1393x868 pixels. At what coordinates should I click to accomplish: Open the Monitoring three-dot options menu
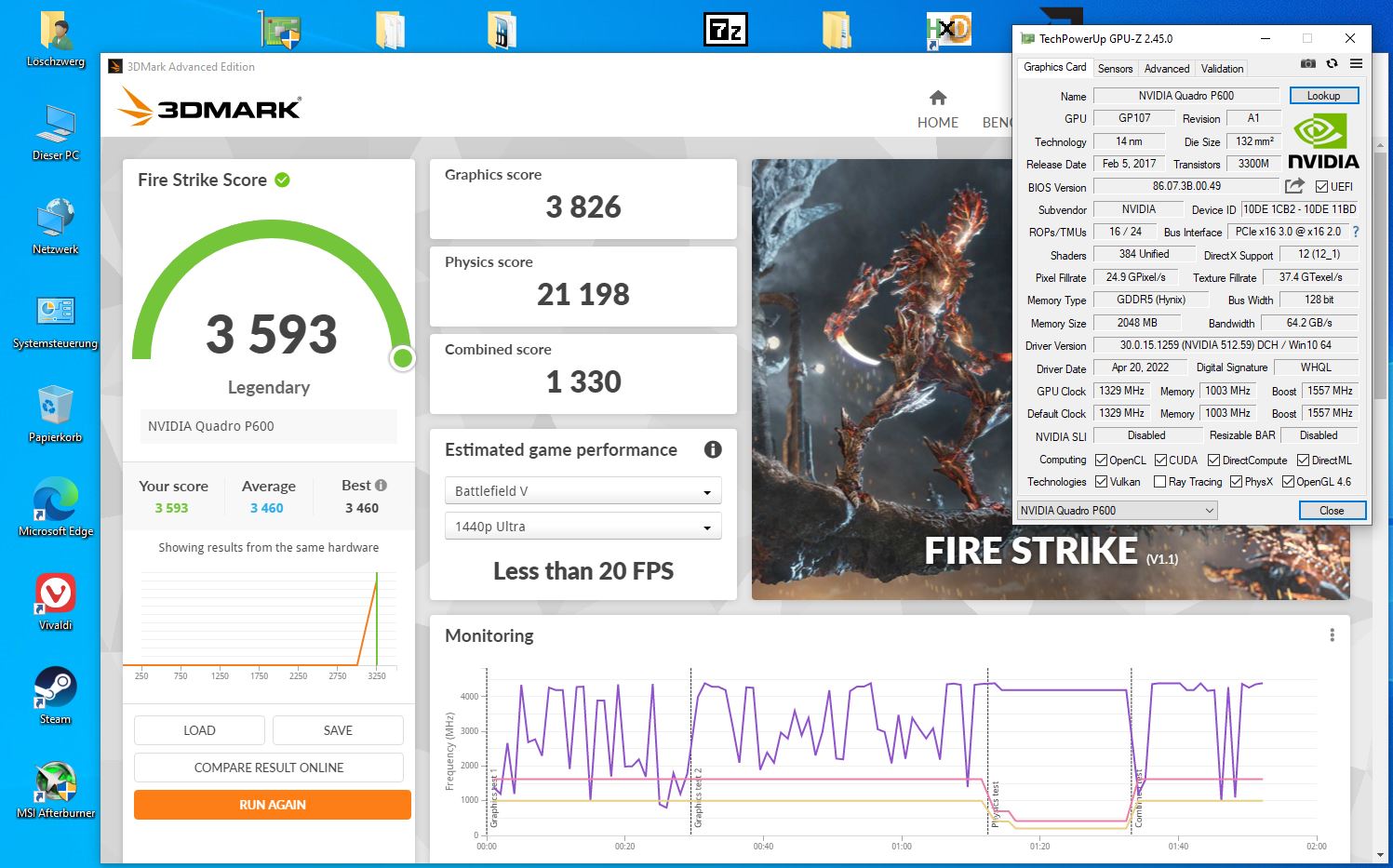click(1332, 634)
